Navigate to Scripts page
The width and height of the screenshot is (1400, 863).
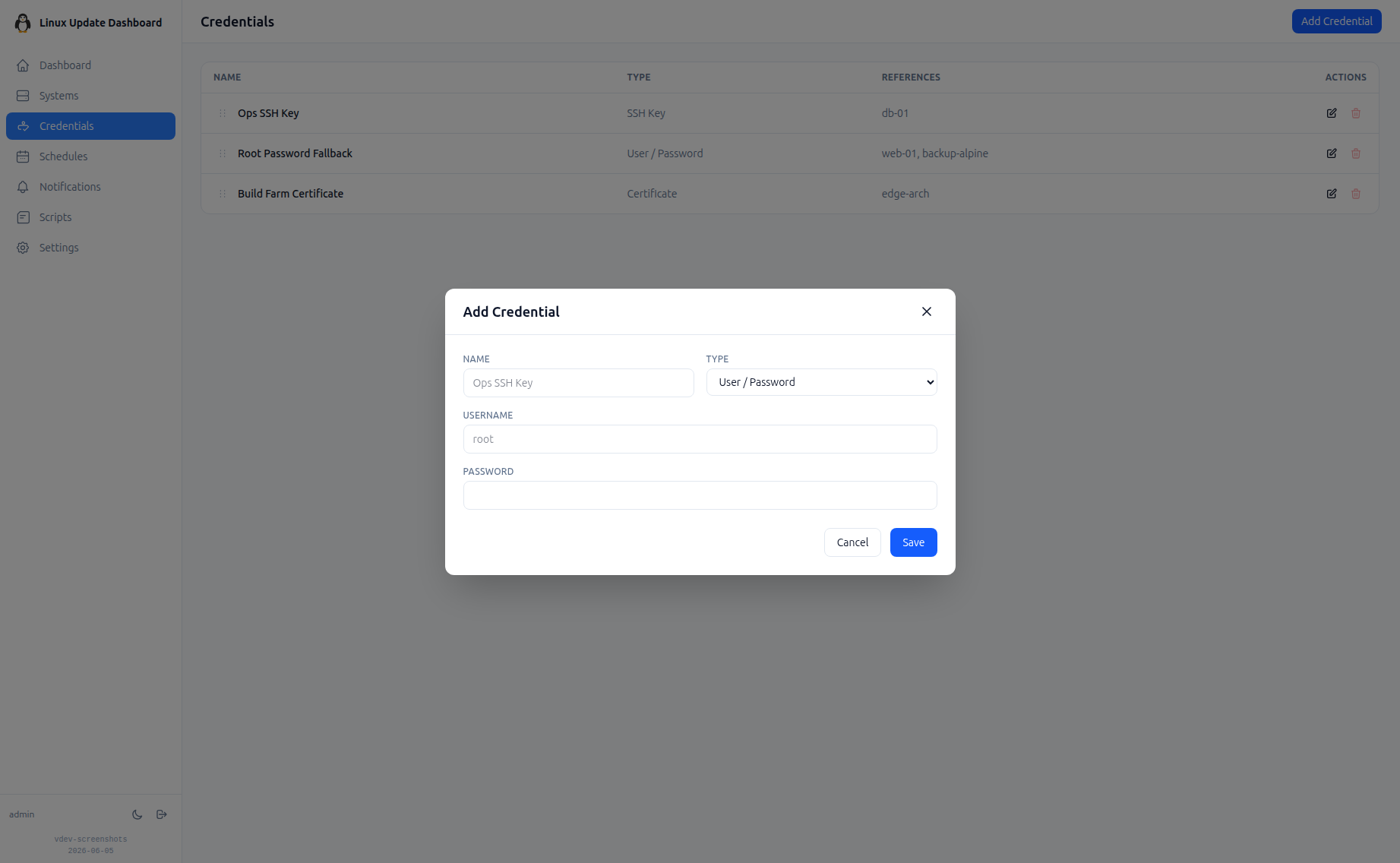tap(90, 217)
